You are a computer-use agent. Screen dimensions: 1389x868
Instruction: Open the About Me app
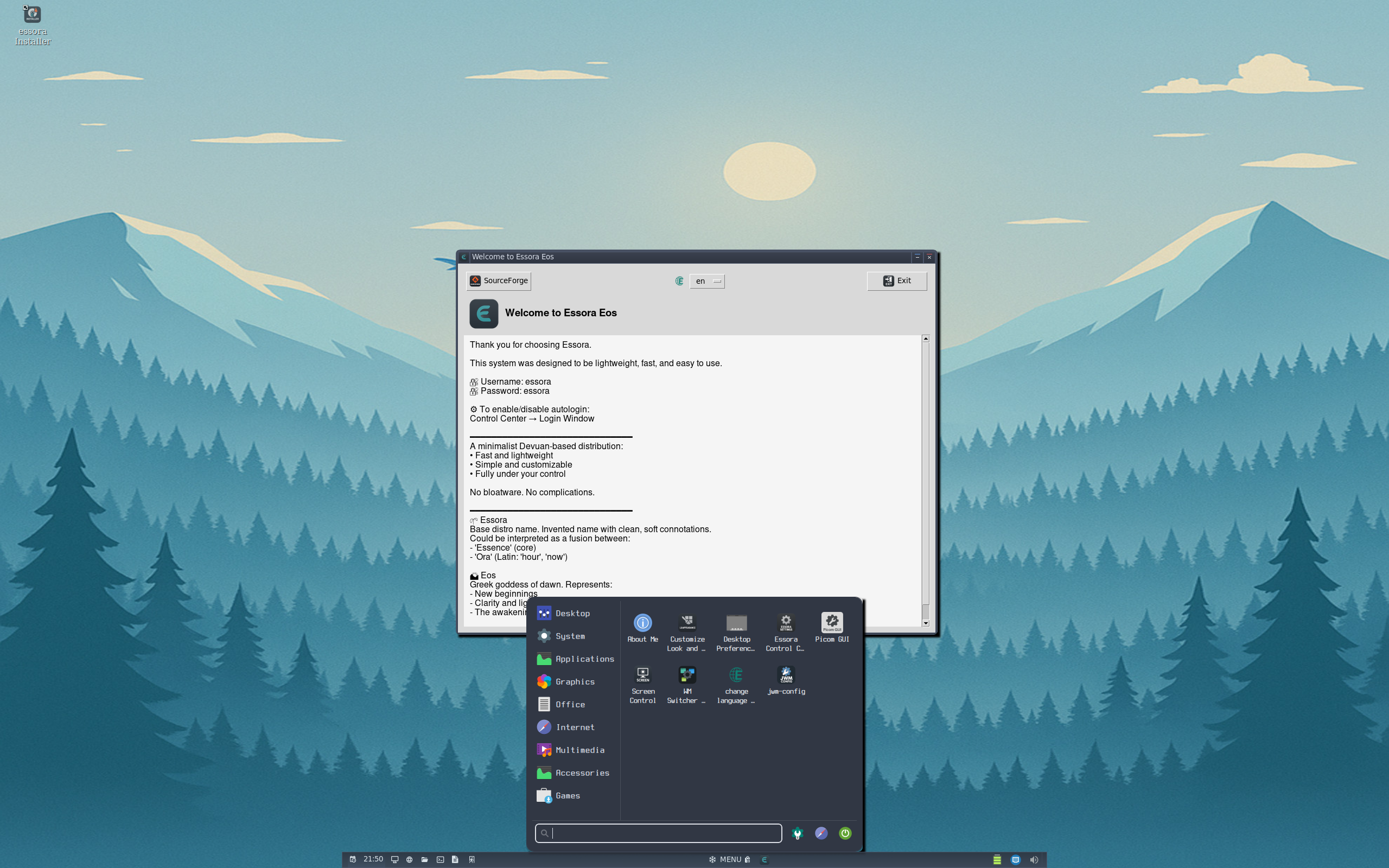pos(642,628)
